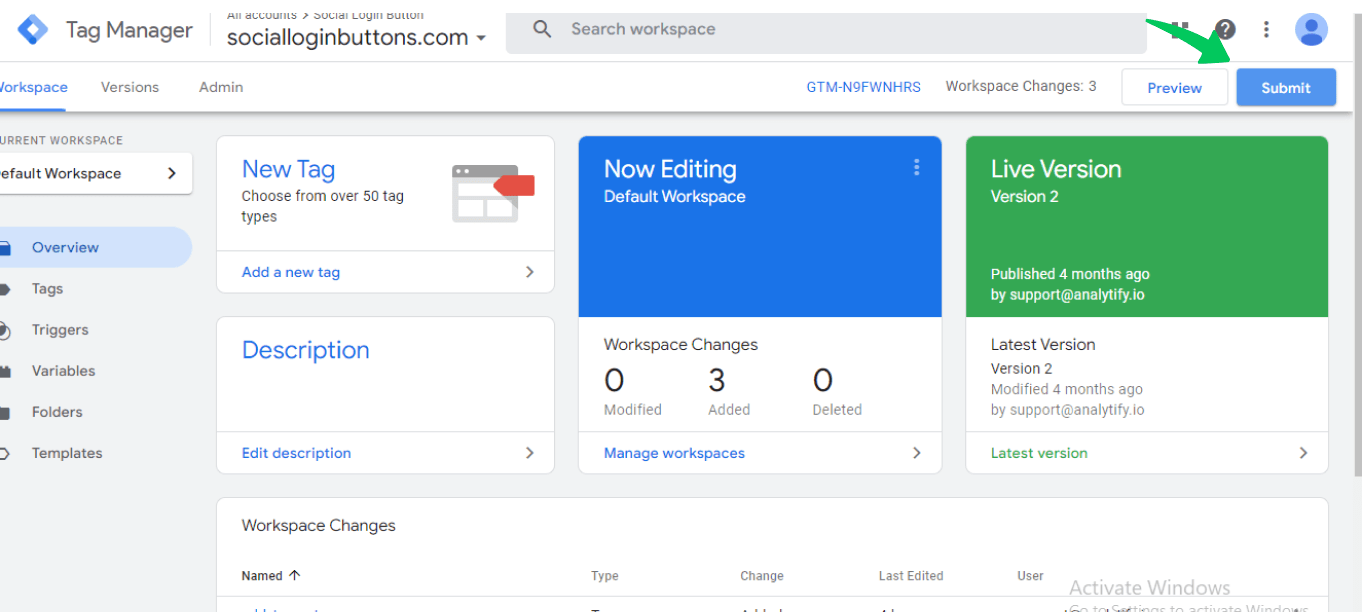Open the user account avatar
The image size is (1362, 612).
point(1311,29)
